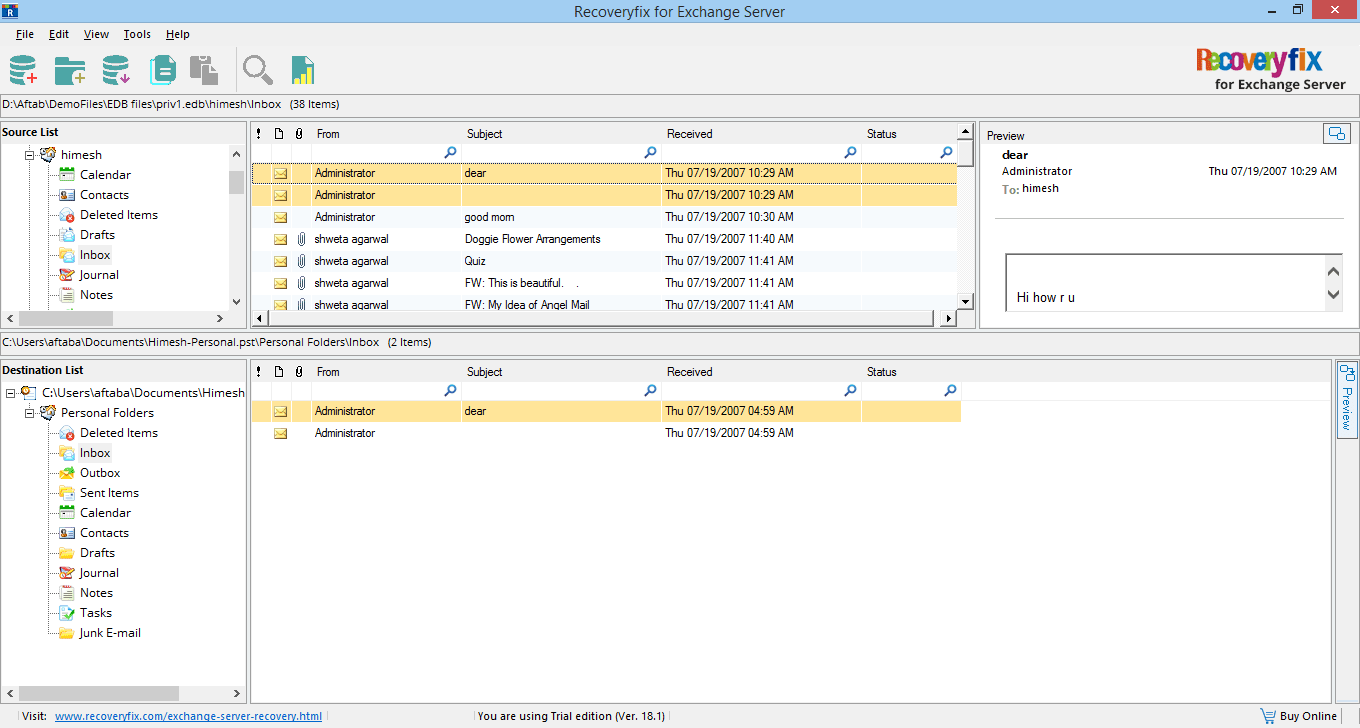Click the Journal icon in Source List
Screen dimensions: 1360x728
coord(67,275)
